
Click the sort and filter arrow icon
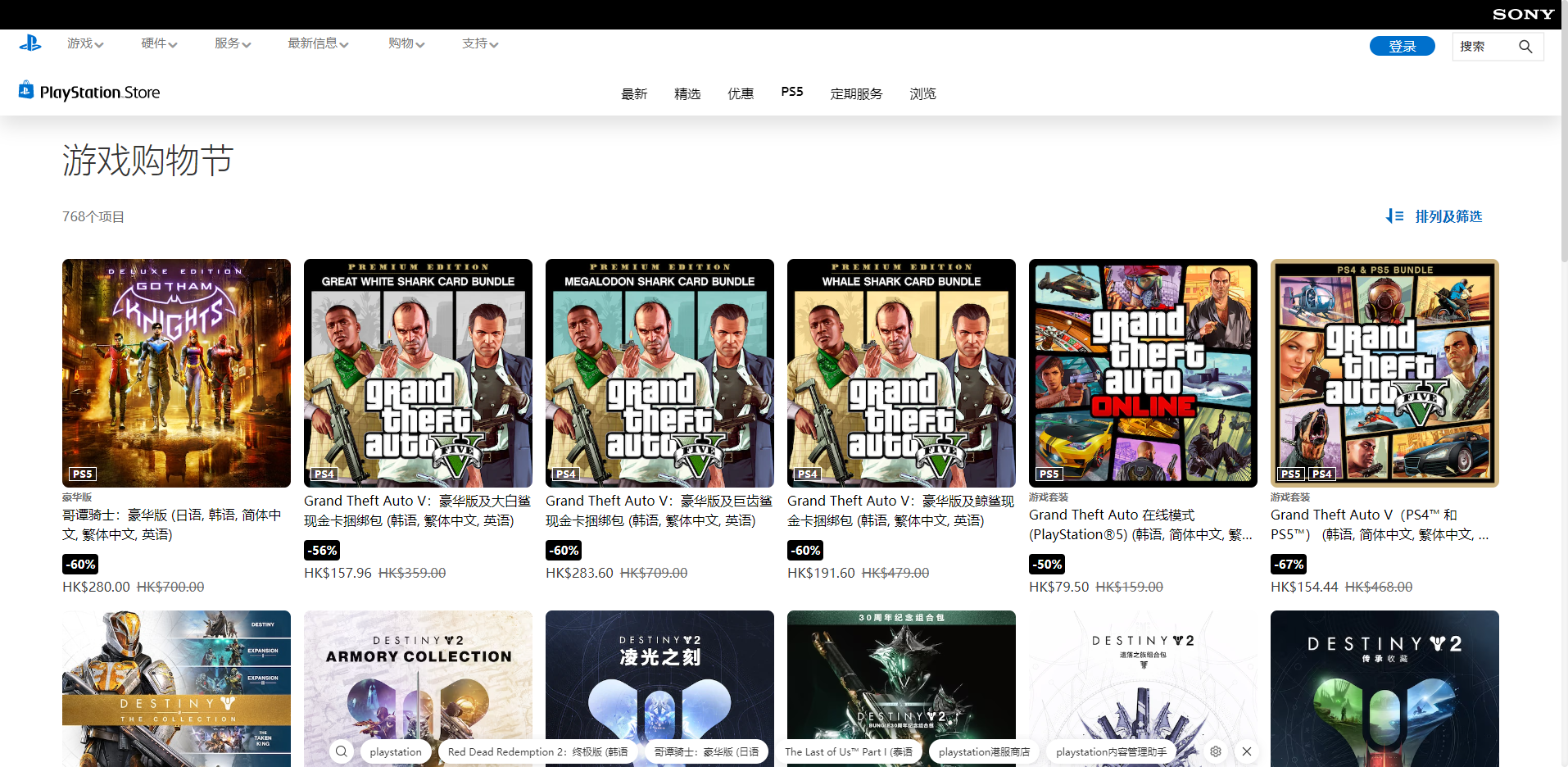[x=1394, y=216]
